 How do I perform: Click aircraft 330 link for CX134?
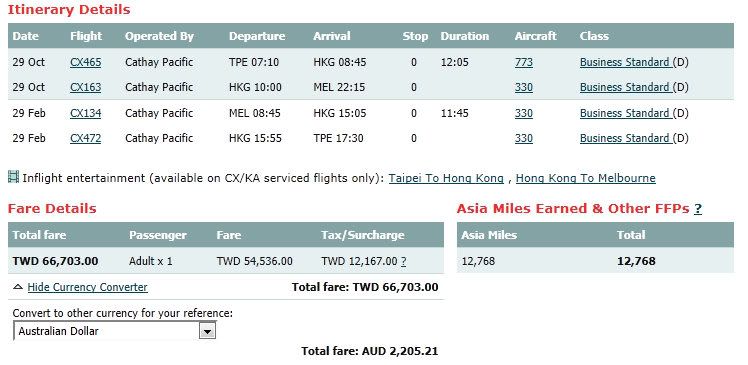pyautogui.click(x=524, y=113)
